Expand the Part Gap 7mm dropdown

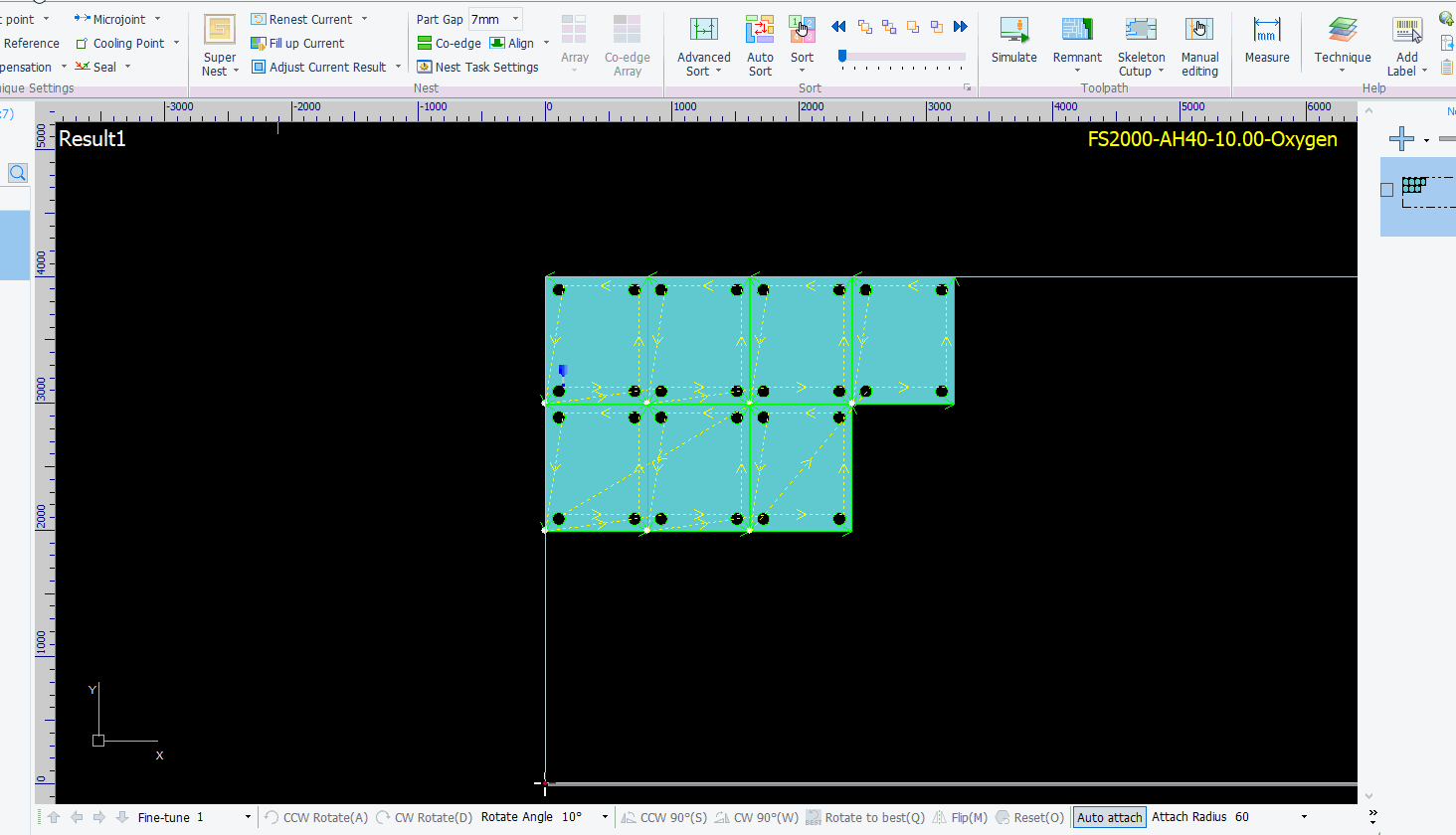(515, 19)
